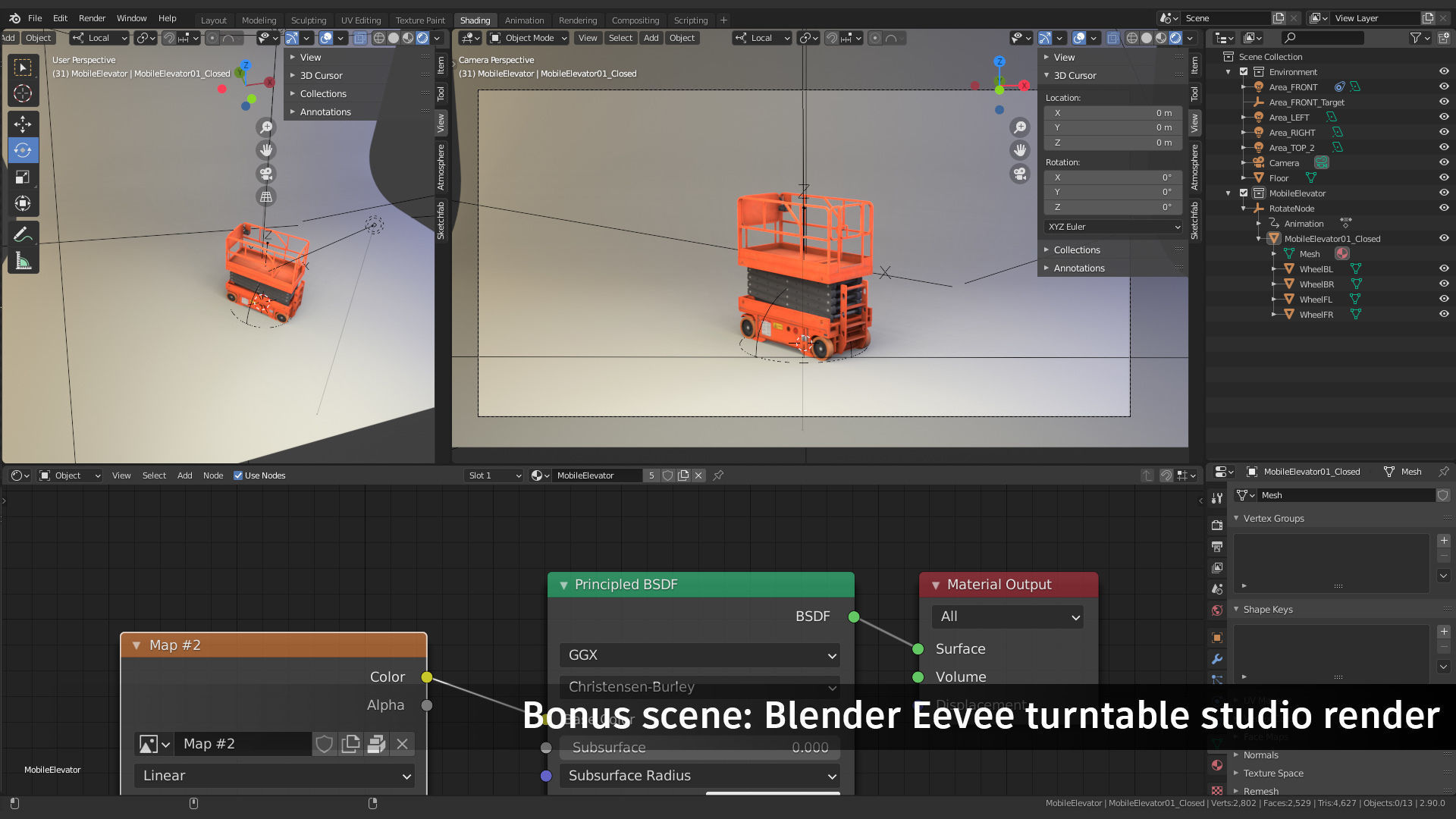Screen dimensions: 1456x819
Task: Open Atmosphere sidebar tab in camera viewport
Action: (x=1194, y=168)
